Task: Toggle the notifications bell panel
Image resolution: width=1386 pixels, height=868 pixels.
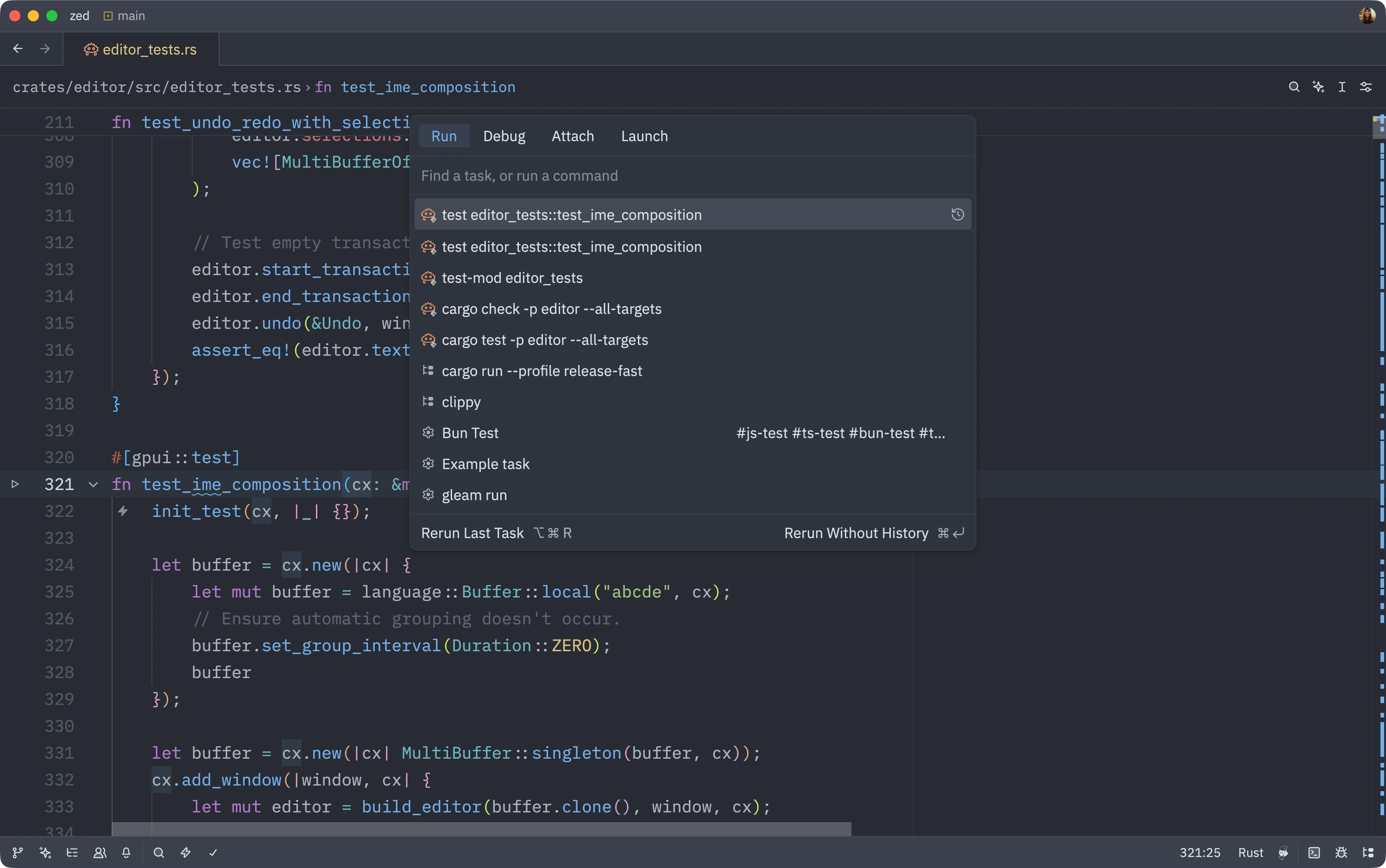Action: tap(127, 853)
